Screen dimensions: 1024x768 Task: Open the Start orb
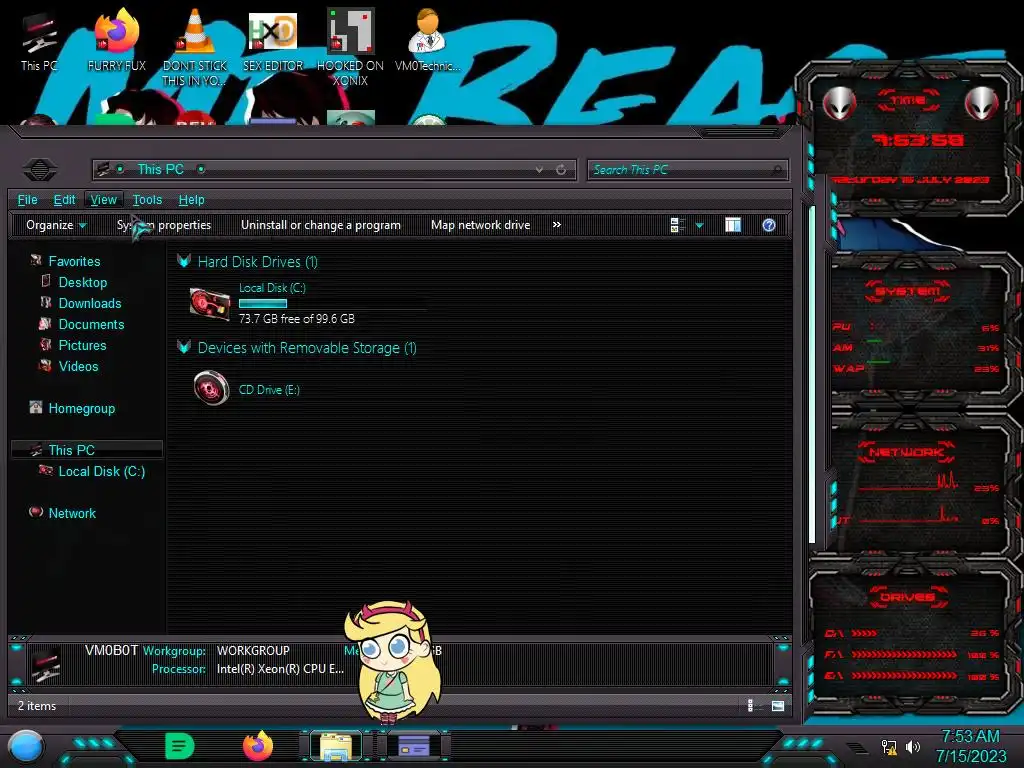tap(27, 746)
